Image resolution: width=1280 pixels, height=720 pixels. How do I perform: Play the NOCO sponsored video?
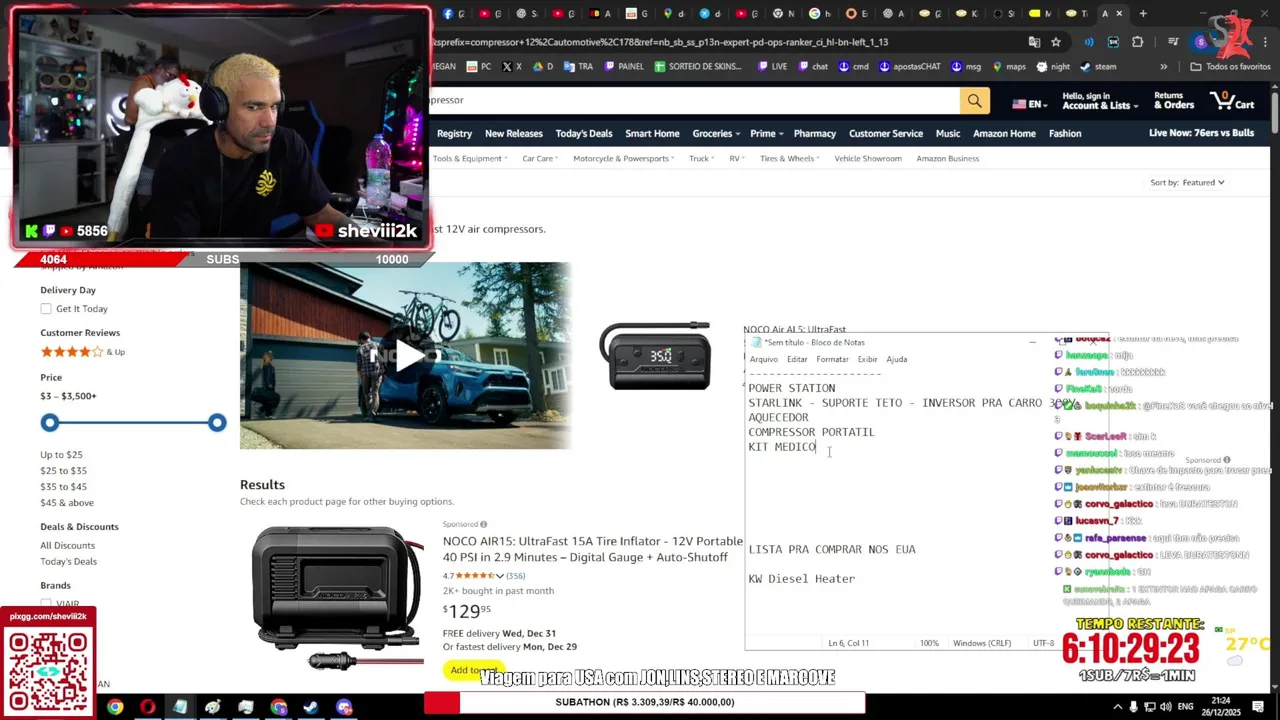(406, 356)
